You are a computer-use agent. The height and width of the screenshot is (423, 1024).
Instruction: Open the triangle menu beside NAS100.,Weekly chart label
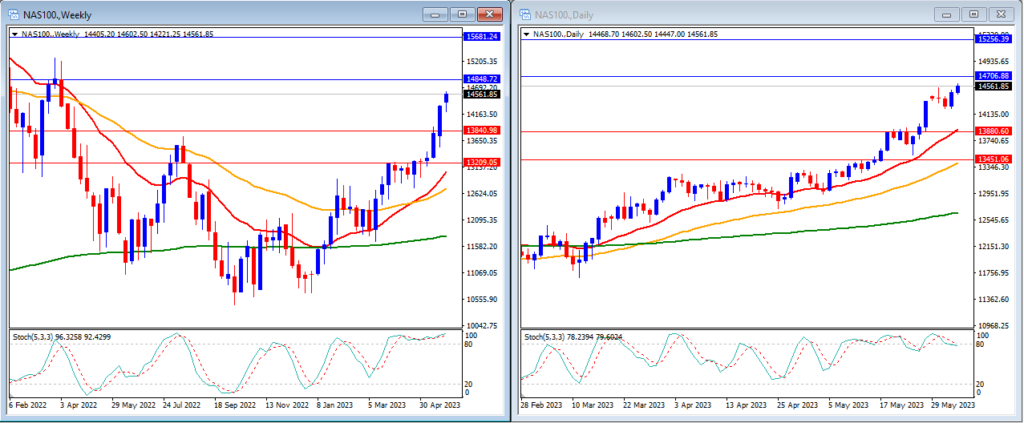click(x=14, y=34)
